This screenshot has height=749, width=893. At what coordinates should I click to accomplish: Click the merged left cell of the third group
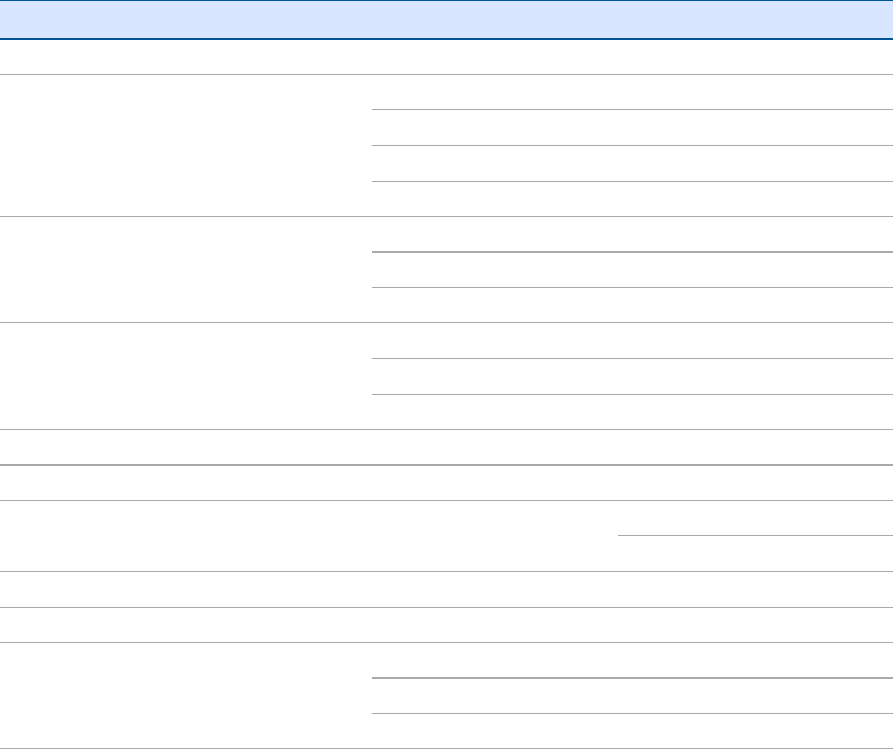point(185,376)
